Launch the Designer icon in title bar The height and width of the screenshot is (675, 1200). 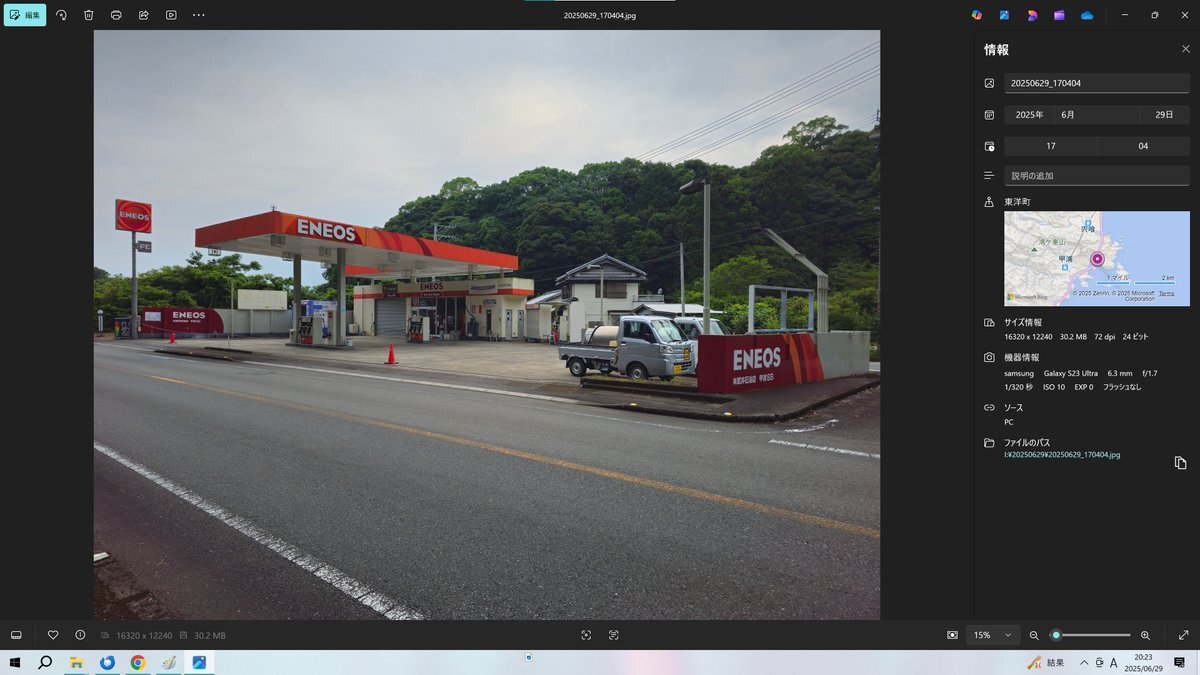click(1032, 15)
